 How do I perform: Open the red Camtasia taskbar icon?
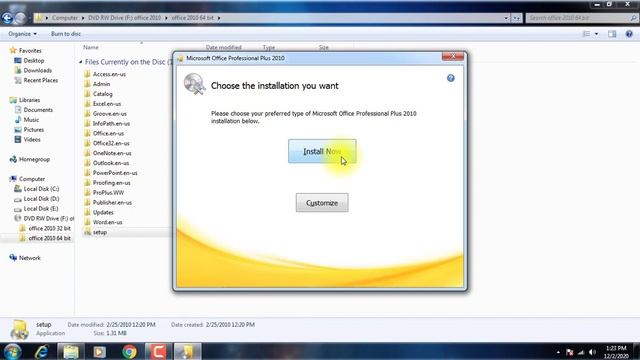point(158,351)
